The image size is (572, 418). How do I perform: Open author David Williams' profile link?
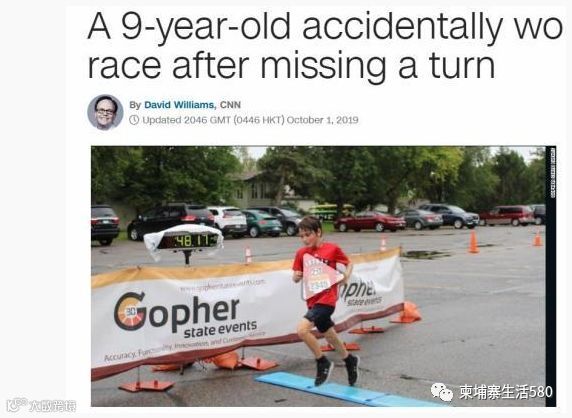click(x=179, y=105)
